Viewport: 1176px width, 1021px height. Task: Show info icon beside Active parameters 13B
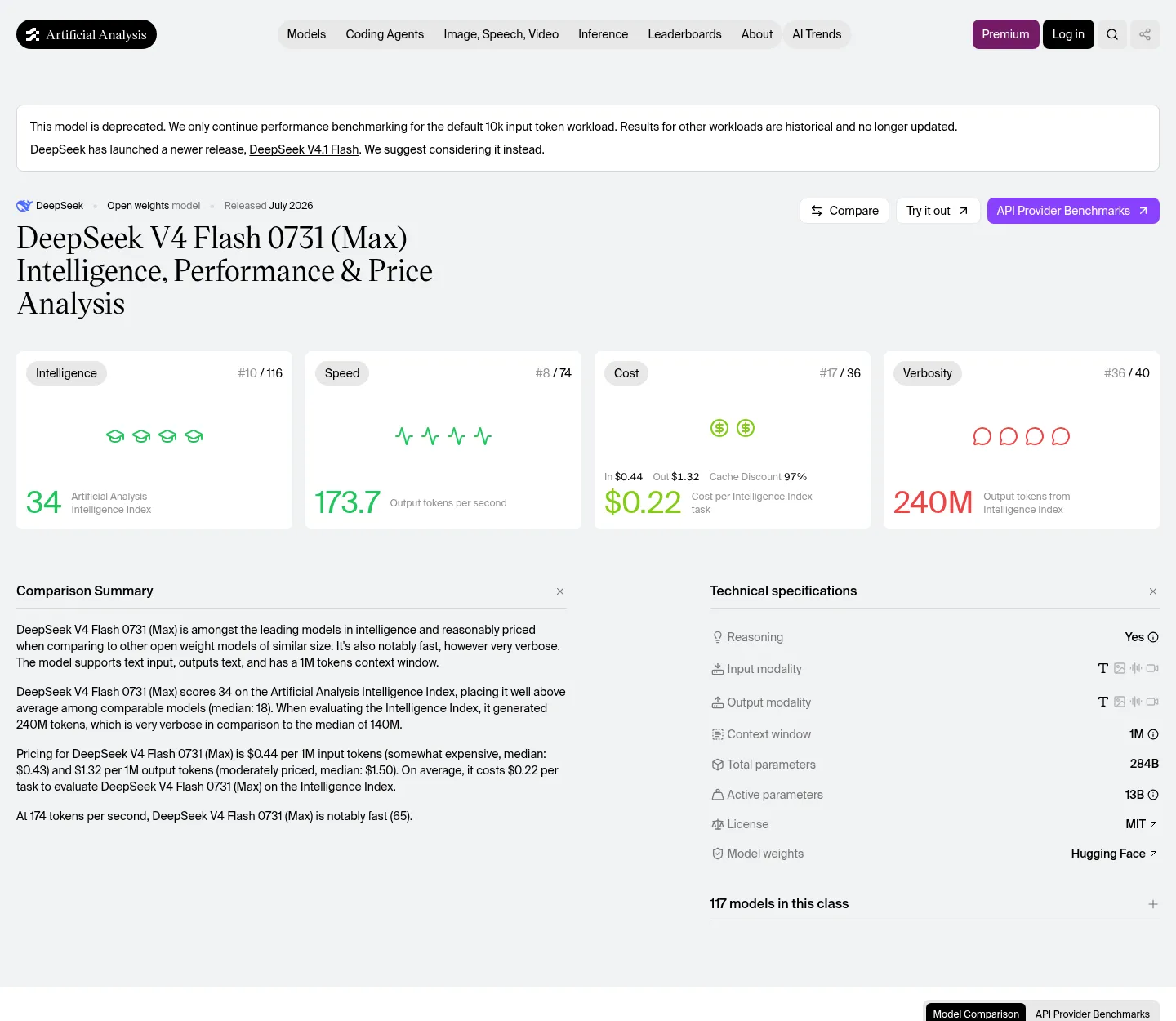1153,795
